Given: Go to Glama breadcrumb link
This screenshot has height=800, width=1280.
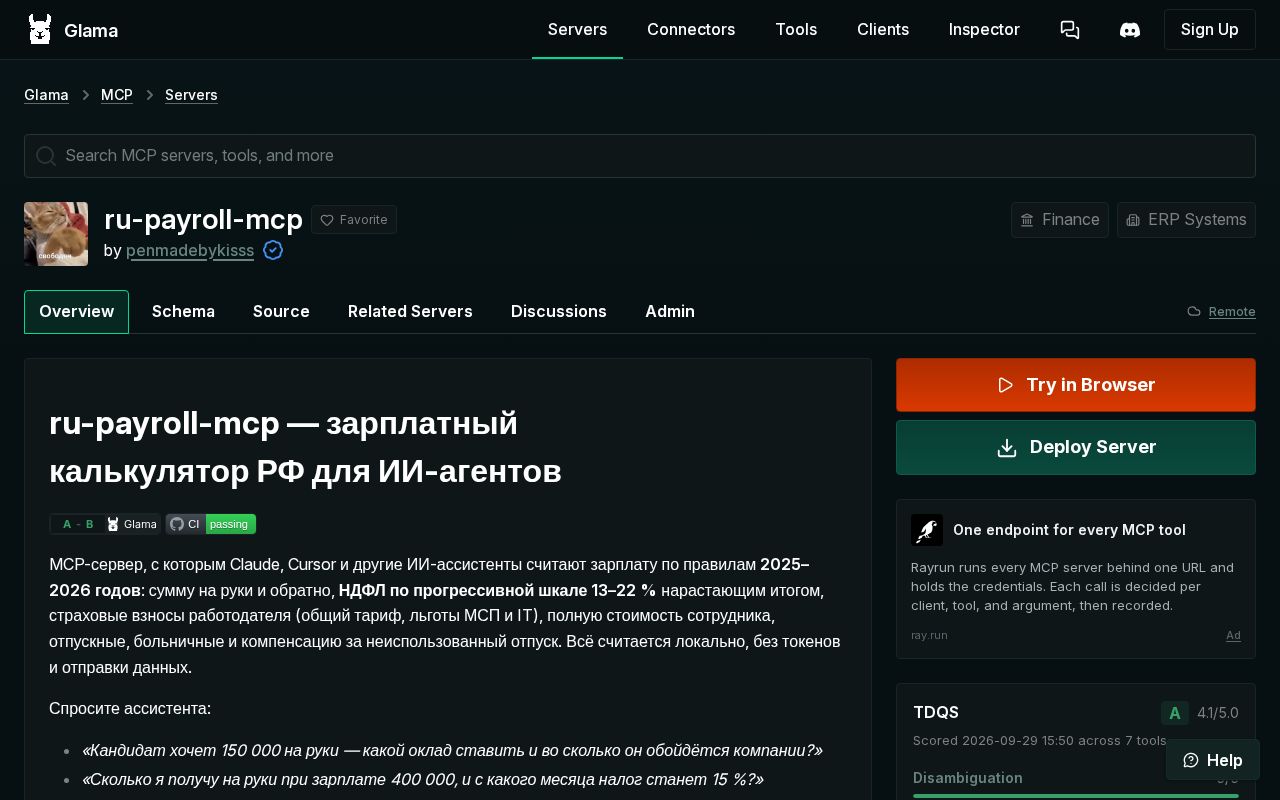Looking at the screenshot, I should 46,95.
